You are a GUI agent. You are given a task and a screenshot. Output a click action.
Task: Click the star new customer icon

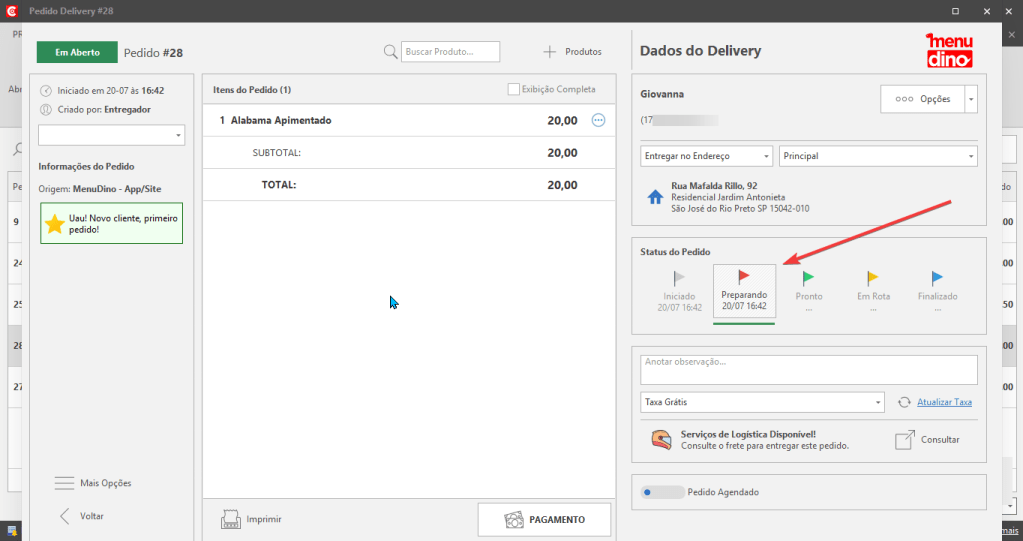coord(55,224)
